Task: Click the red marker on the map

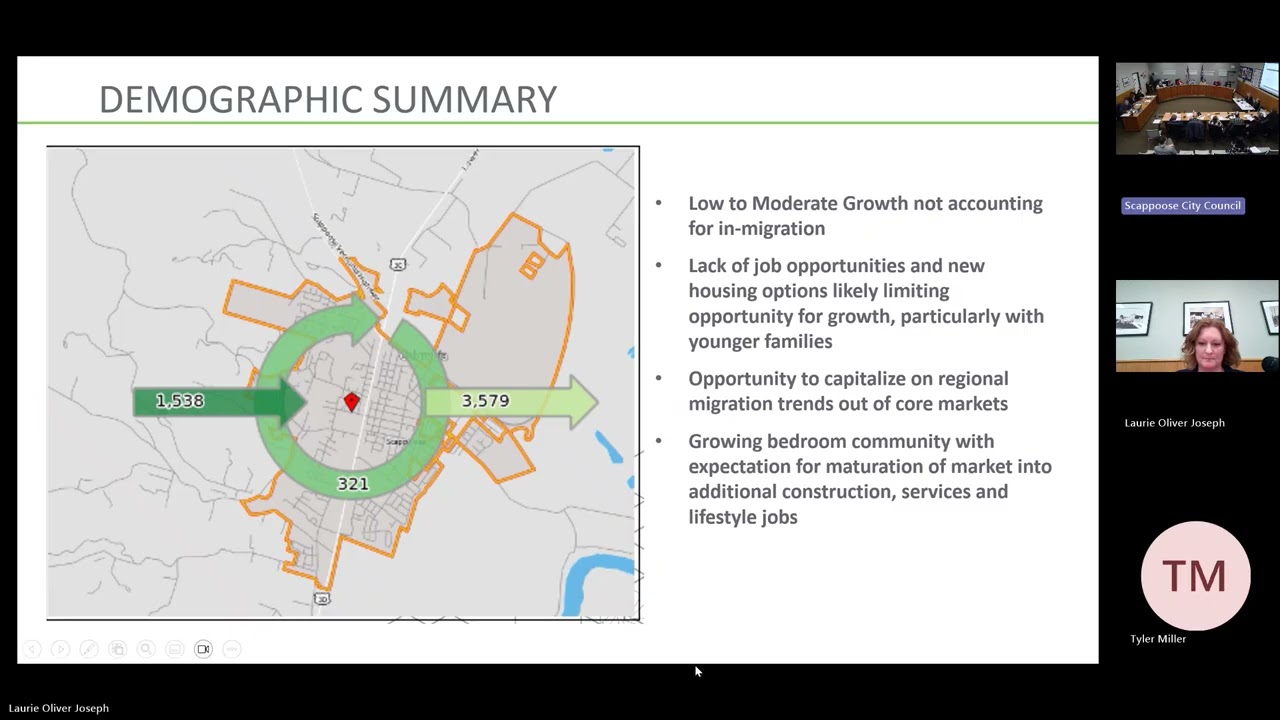Action: click(351, 401)
